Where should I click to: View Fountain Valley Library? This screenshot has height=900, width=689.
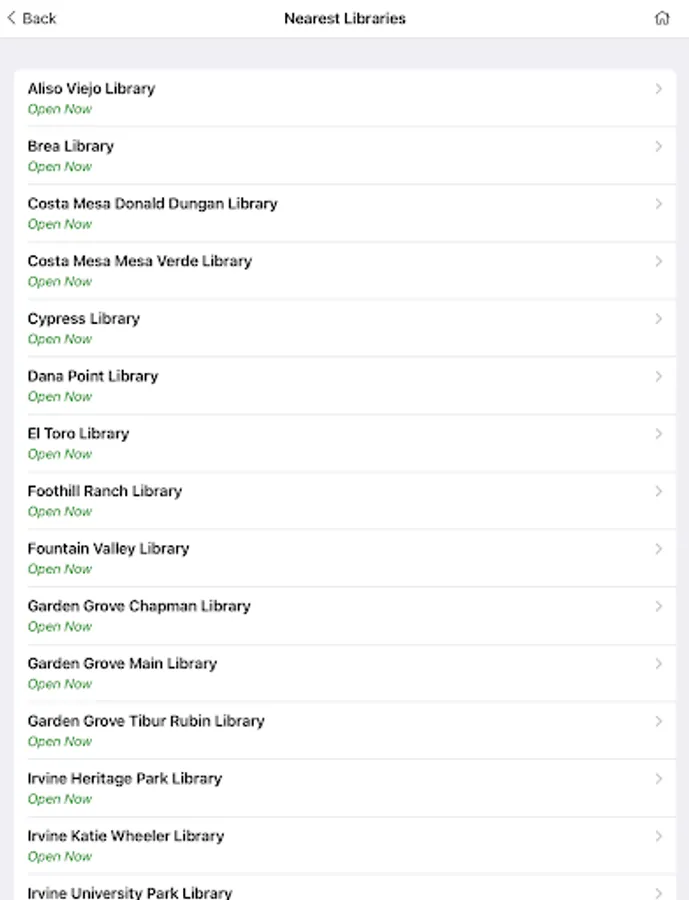pyautogui.click(x=108, y=549)
